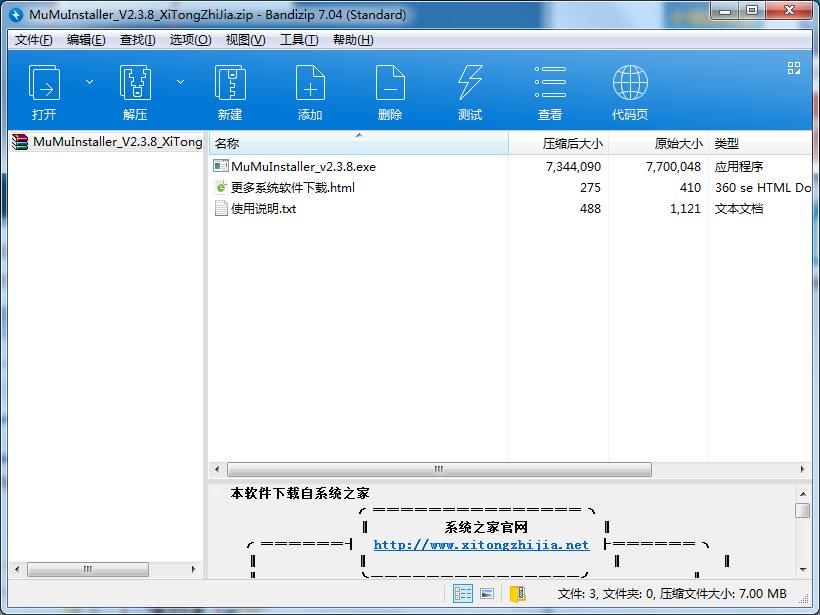Click the yellow archive icon in status bar
Image resolution: width=820 pixels, height=615 pixels.
click(517, 593)
